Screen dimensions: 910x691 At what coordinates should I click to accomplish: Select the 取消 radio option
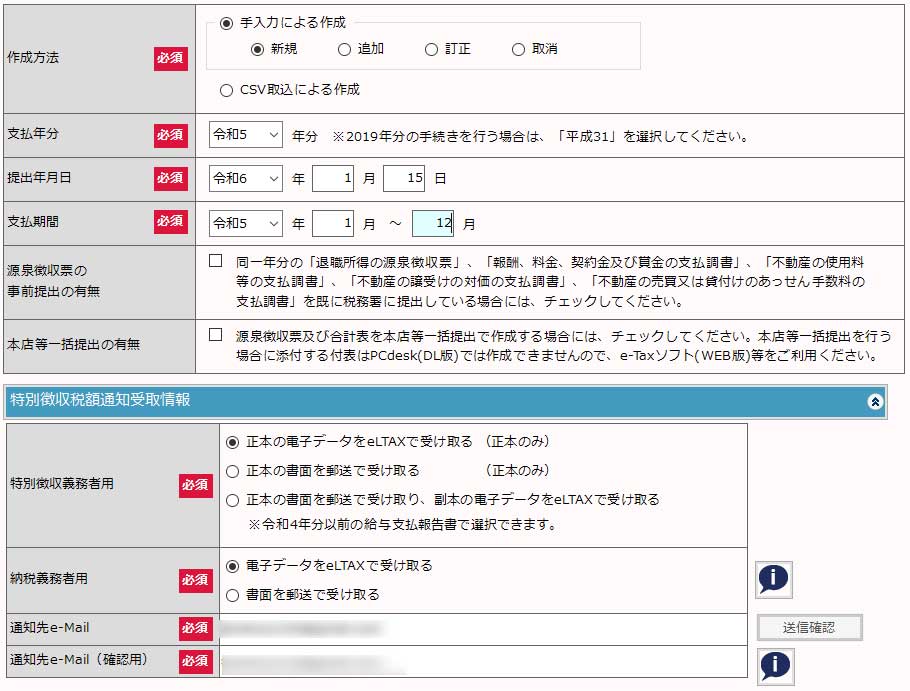518,49
